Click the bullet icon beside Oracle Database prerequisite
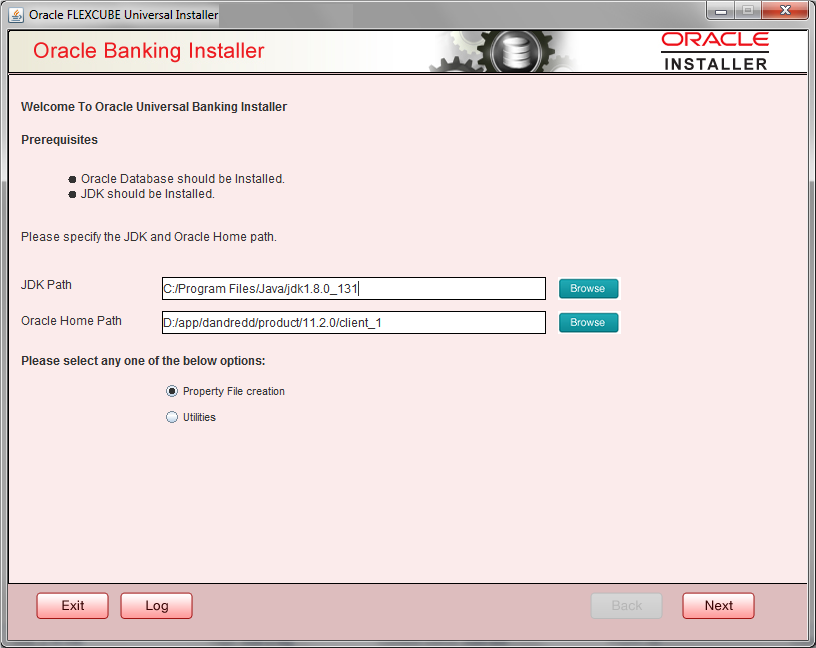Viewport: 816px width, 648px height. coord(71,179)
